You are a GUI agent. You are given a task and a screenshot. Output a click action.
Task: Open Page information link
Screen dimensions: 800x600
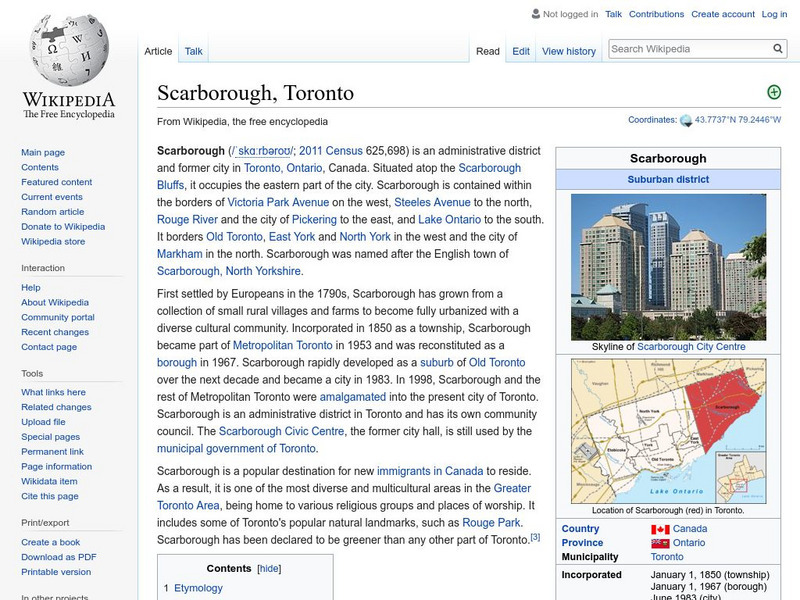(x=57, y=466)
